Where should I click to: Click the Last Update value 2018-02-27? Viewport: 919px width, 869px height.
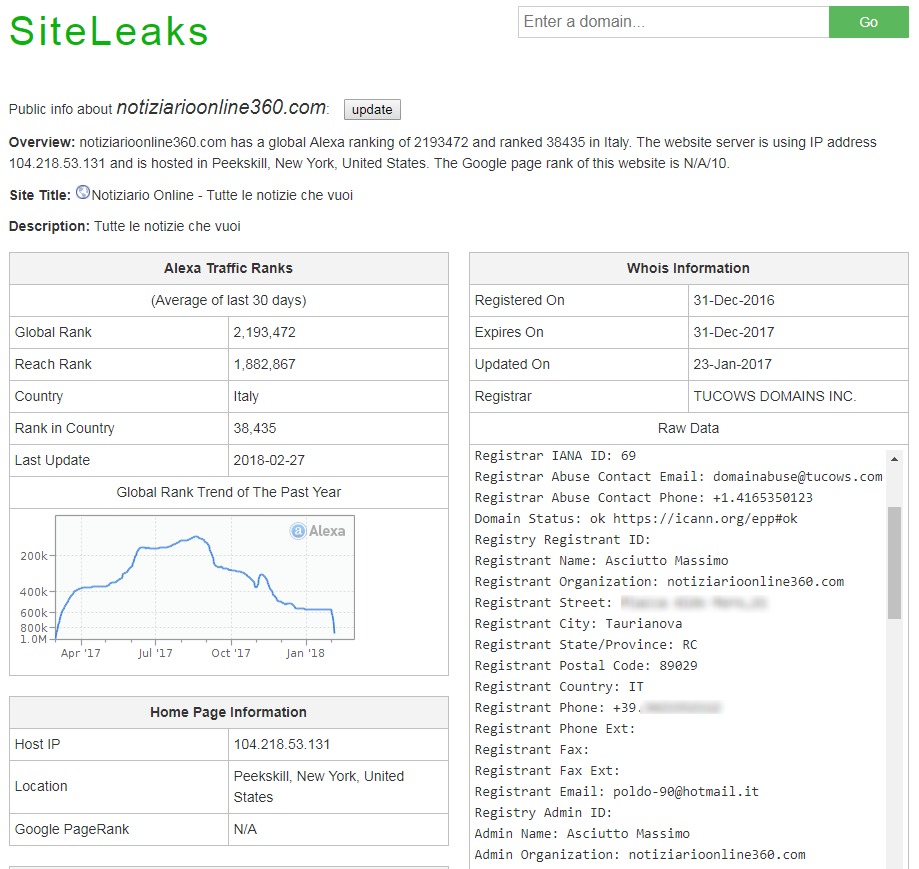[x=269, y=461]
